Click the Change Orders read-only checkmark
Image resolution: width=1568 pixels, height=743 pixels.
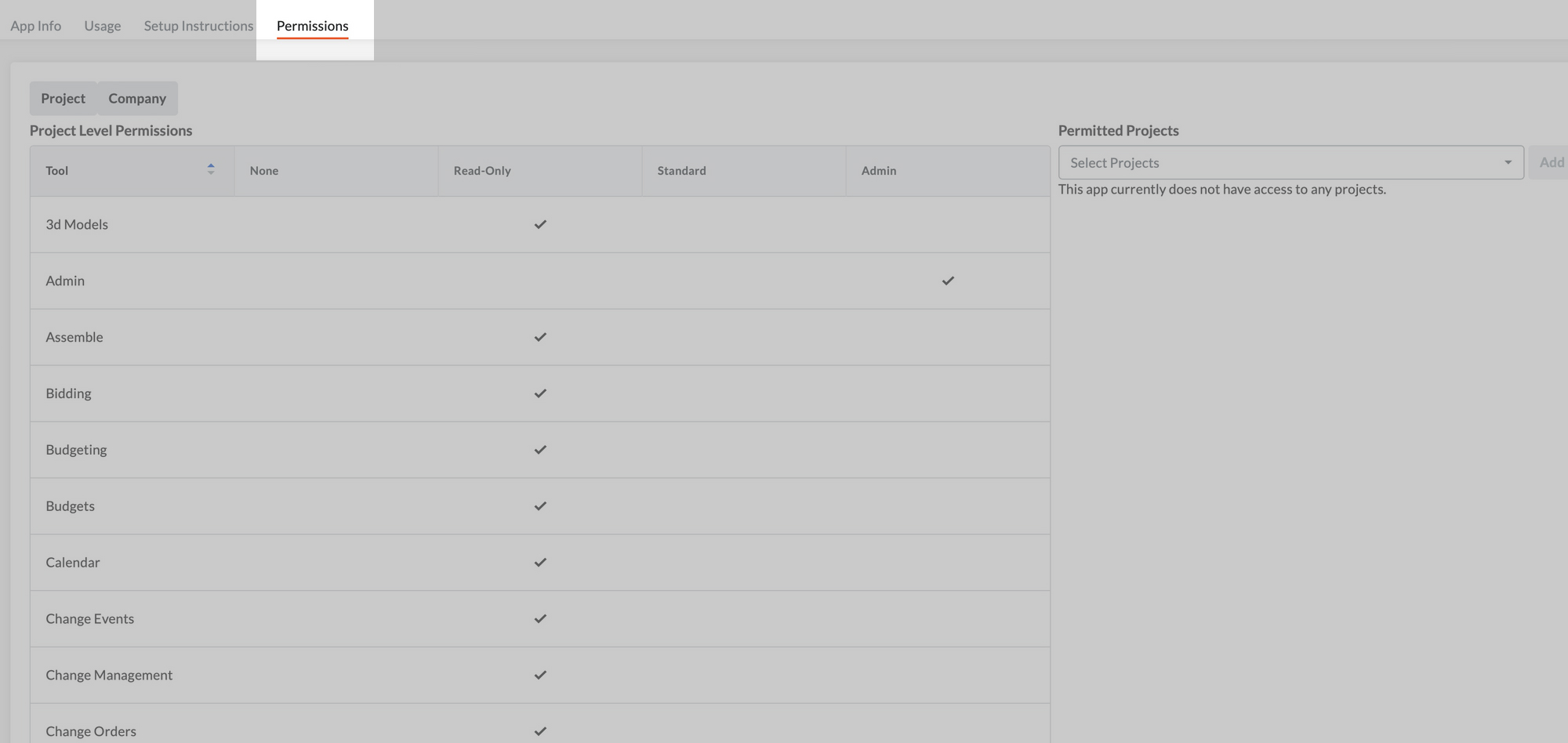click(x=540, y=731)
